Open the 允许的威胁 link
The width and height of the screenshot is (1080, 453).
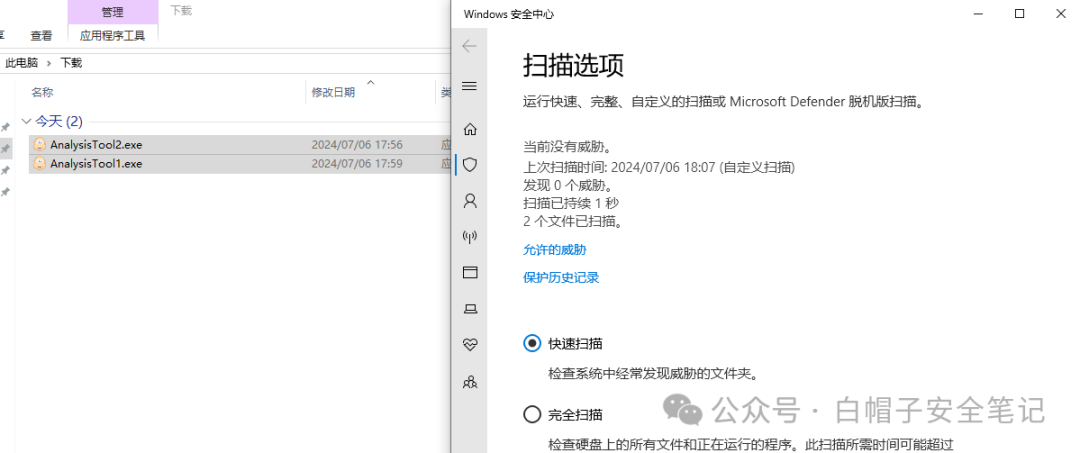[x=554, y=249]
